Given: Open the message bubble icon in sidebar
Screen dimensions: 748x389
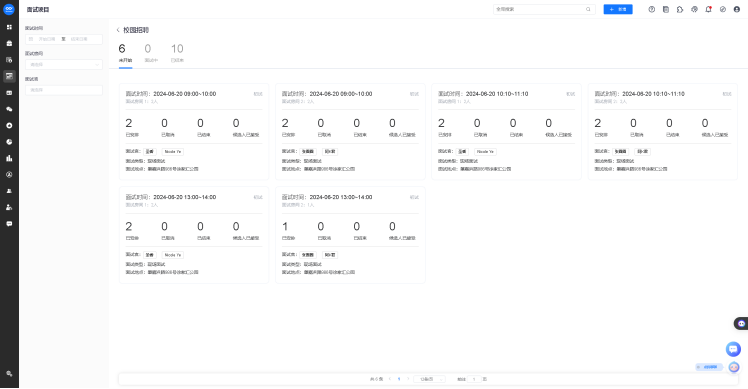Looking at the screenshot, I should pyautogui.click(x=9, y=224).
